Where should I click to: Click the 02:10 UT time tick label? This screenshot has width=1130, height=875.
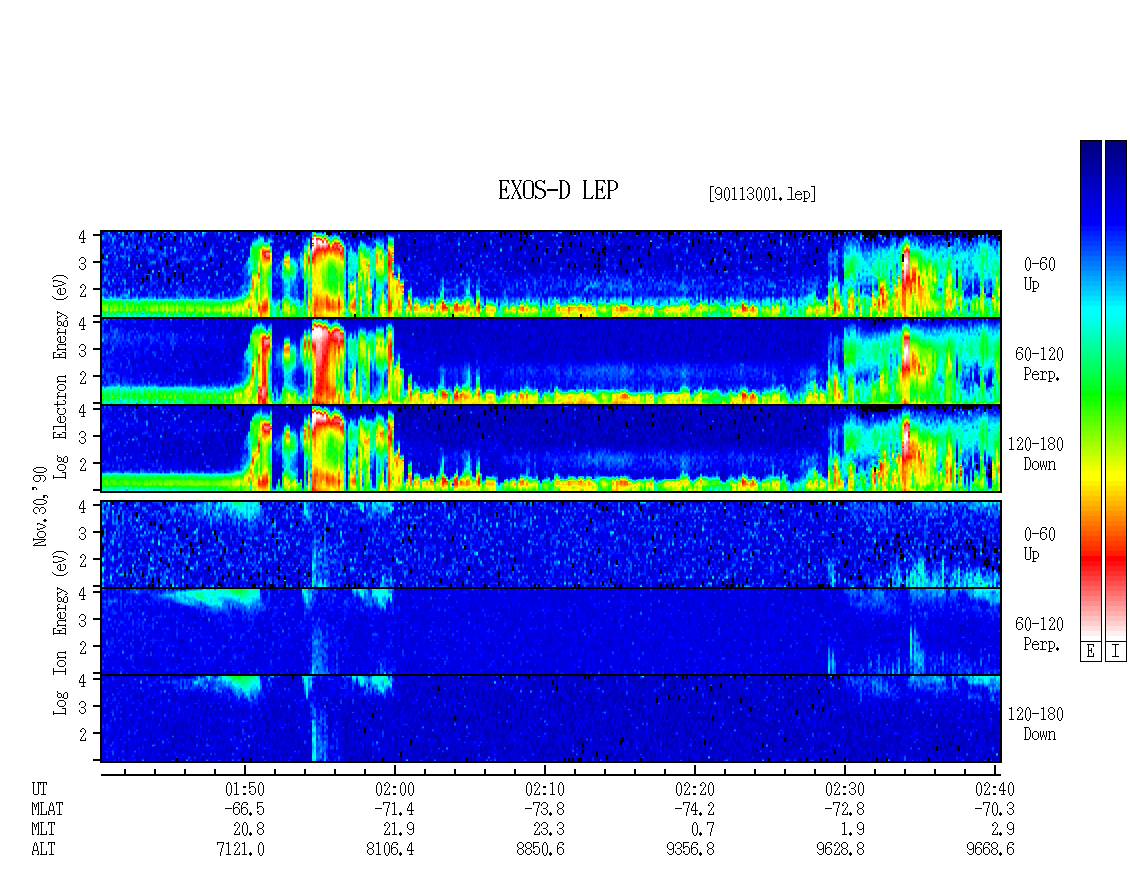coord(545,789)
